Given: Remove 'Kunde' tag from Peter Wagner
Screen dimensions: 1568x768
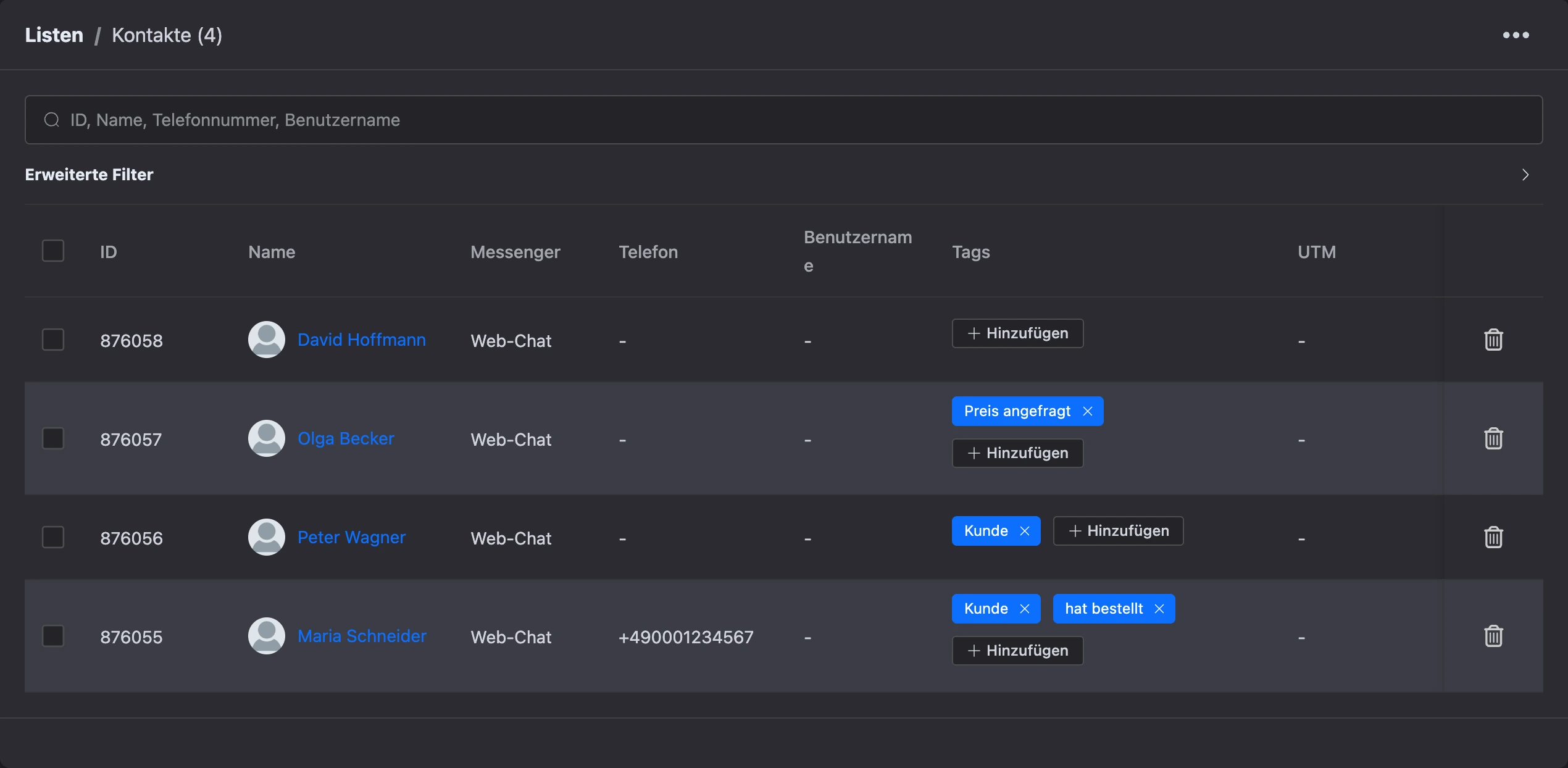Looking at the screenshot, I should click(x=1025, y=531).
